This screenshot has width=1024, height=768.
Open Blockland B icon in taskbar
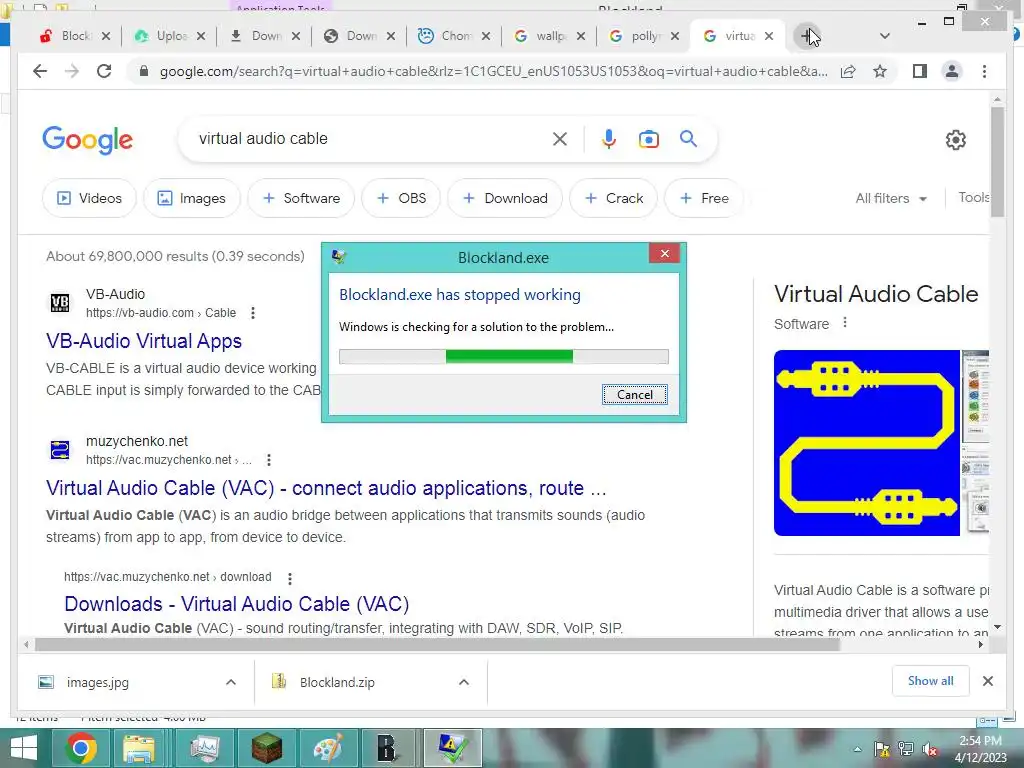click(x=387, y=748)
